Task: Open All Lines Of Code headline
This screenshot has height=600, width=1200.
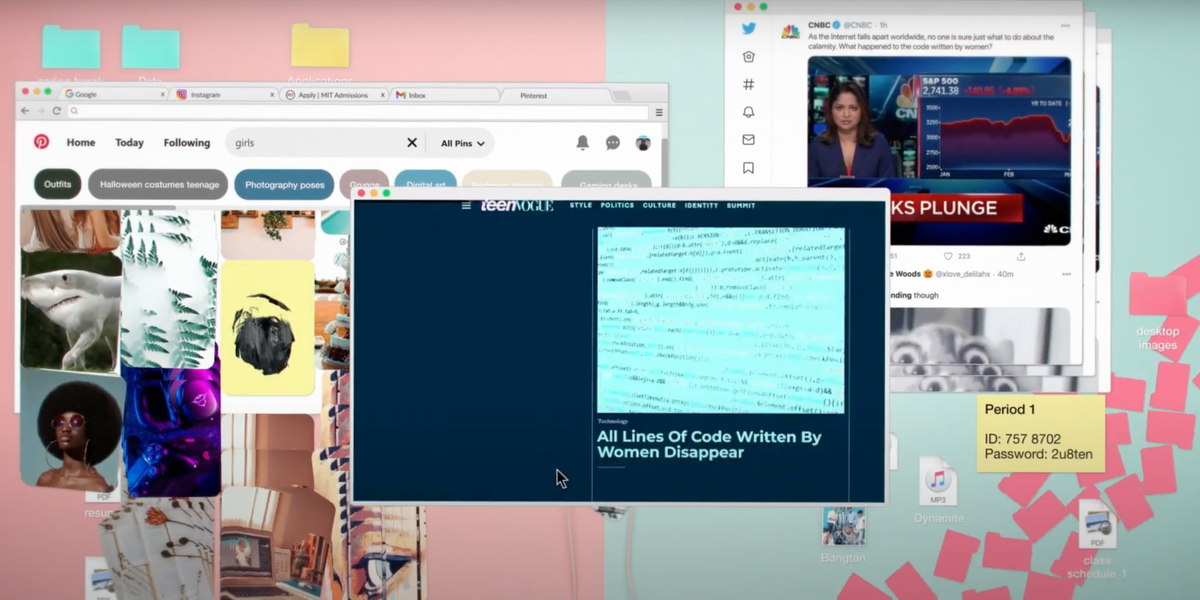Action: tap(709, 444)
